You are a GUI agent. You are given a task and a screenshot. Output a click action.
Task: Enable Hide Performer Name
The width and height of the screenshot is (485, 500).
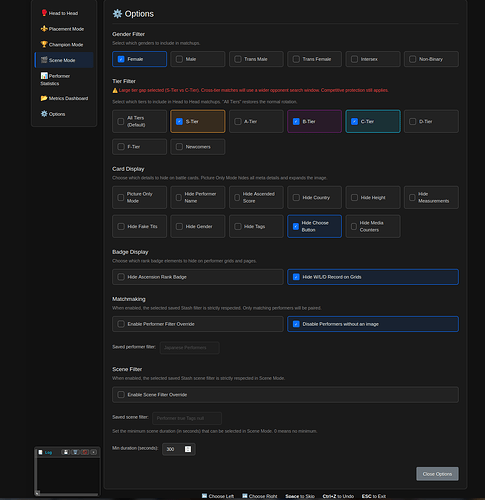198,197
